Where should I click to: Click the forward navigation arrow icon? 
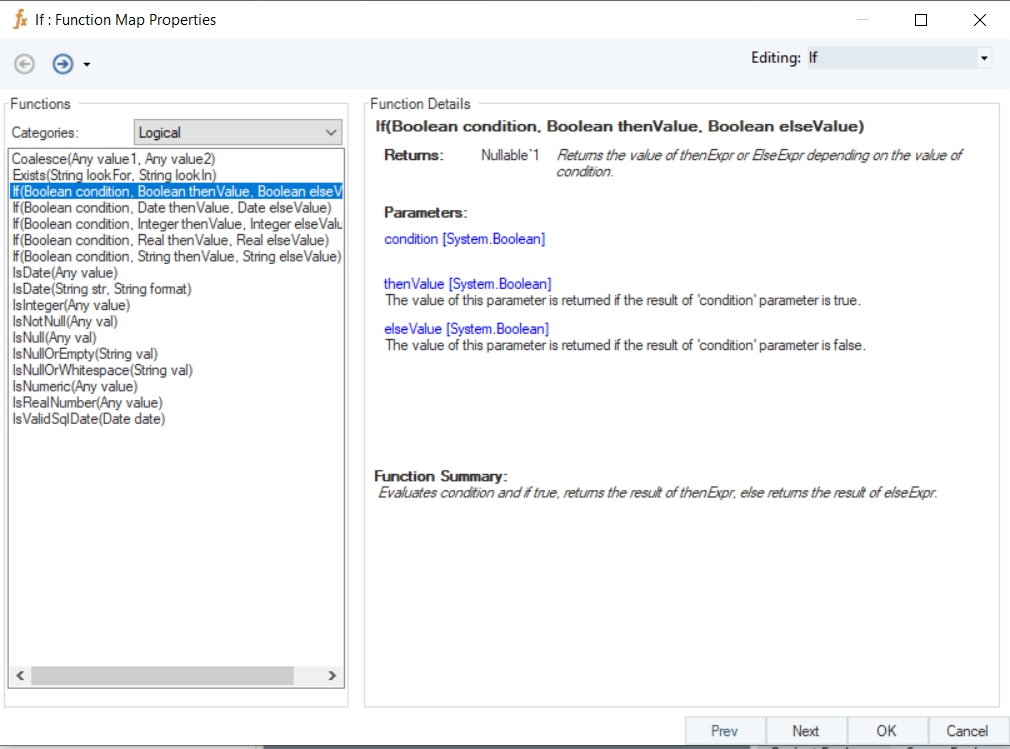[63, 64]
